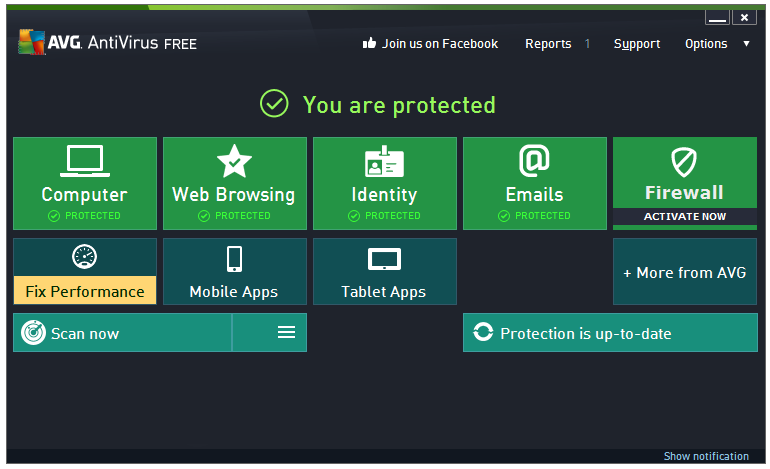
Task: Open the Reports menu
Action: [x=548, y=44]
